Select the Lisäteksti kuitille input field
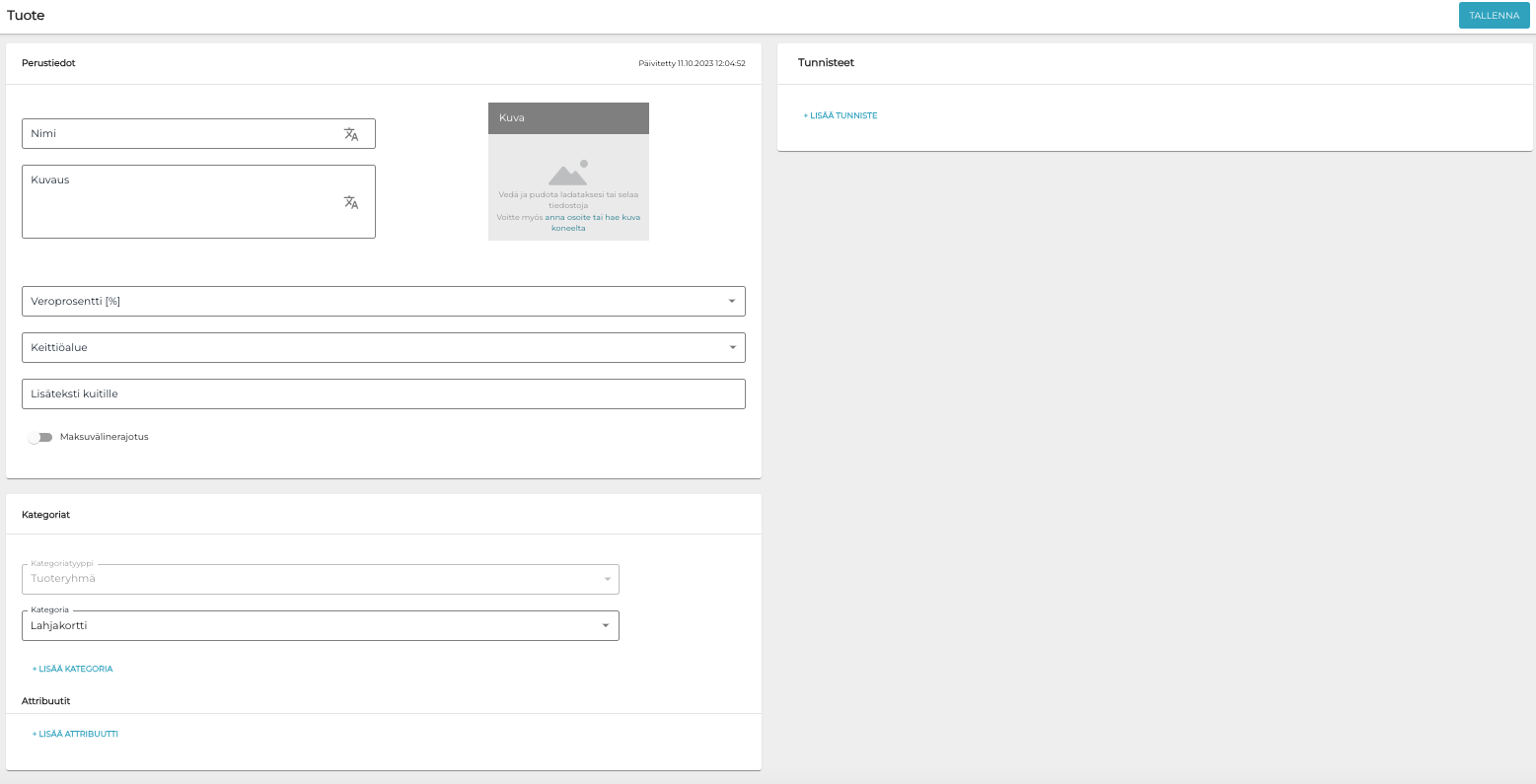 (383, 393)
